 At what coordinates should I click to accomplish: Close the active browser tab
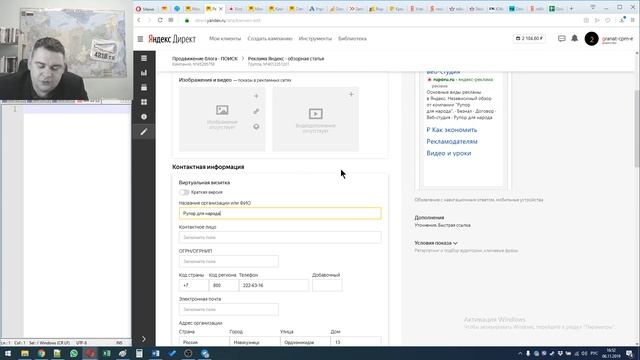221,8
